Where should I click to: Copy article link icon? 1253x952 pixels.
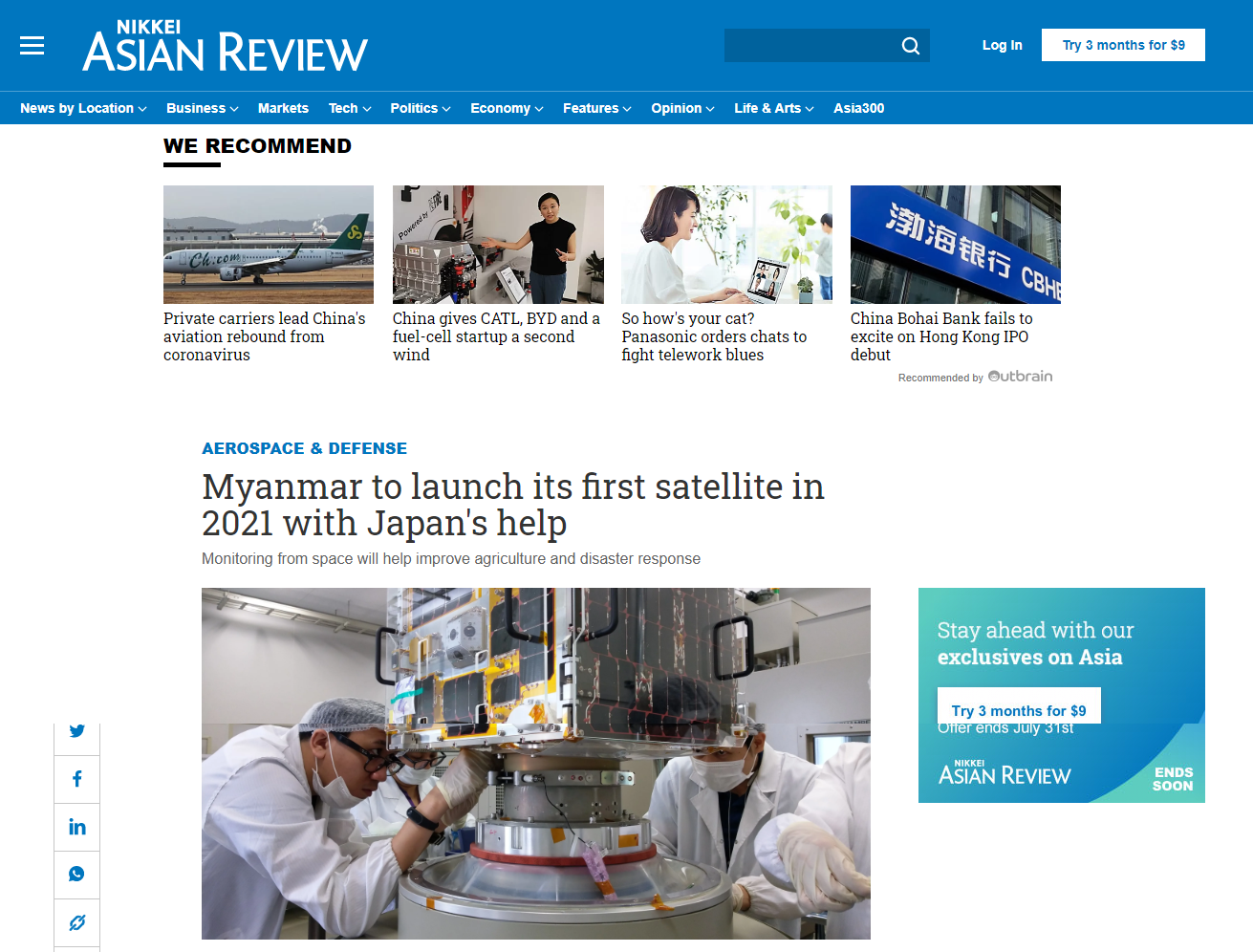click(x=77, y=922)
